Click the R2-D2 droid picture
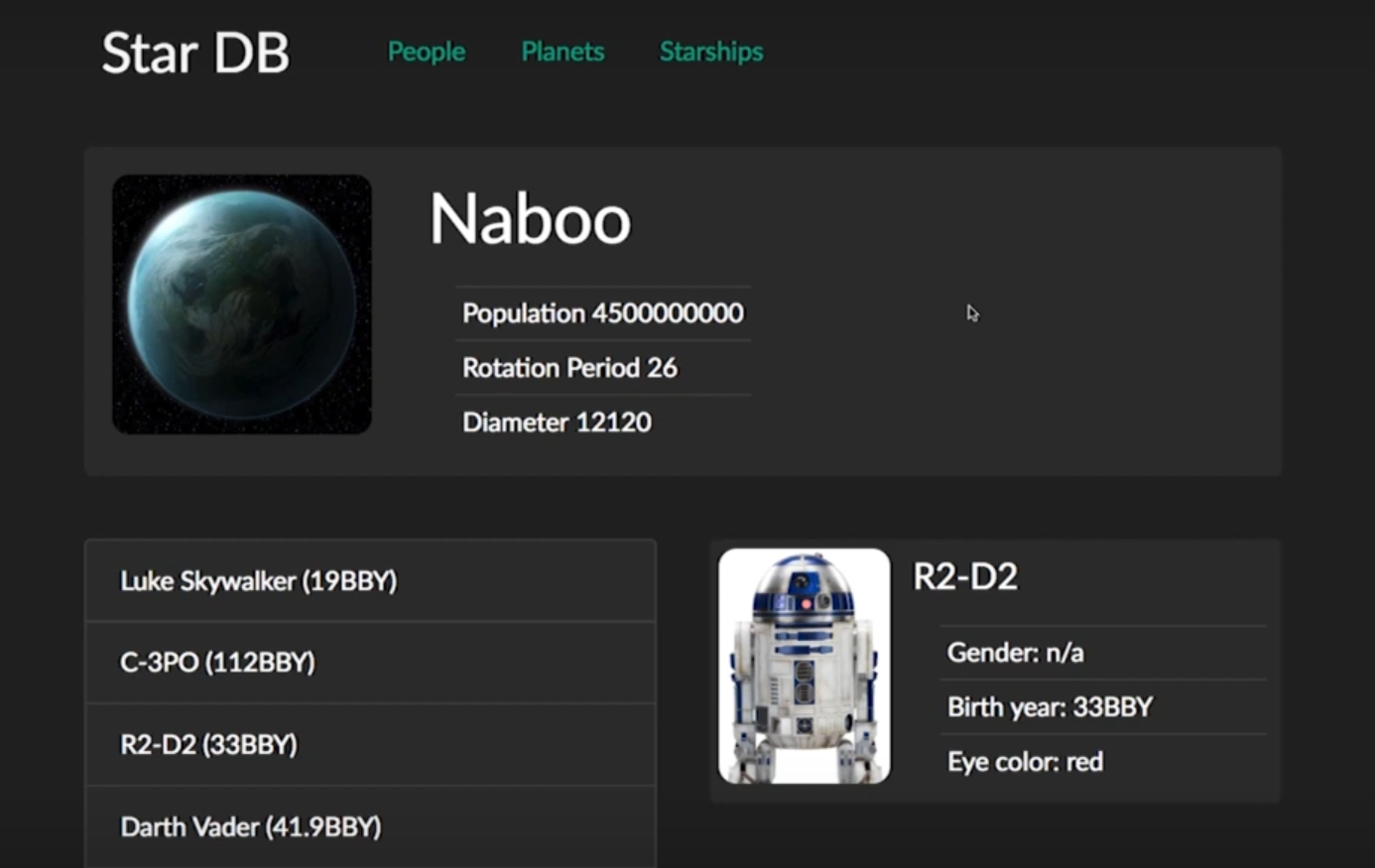The height and width of the screenshot is (868, 1375). click(804, 667)
